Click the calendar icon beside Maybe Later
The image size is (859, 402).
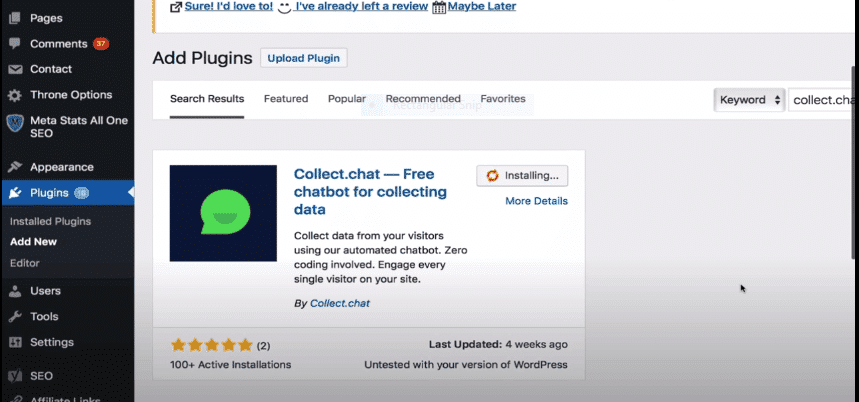click(x=439, y=7)
